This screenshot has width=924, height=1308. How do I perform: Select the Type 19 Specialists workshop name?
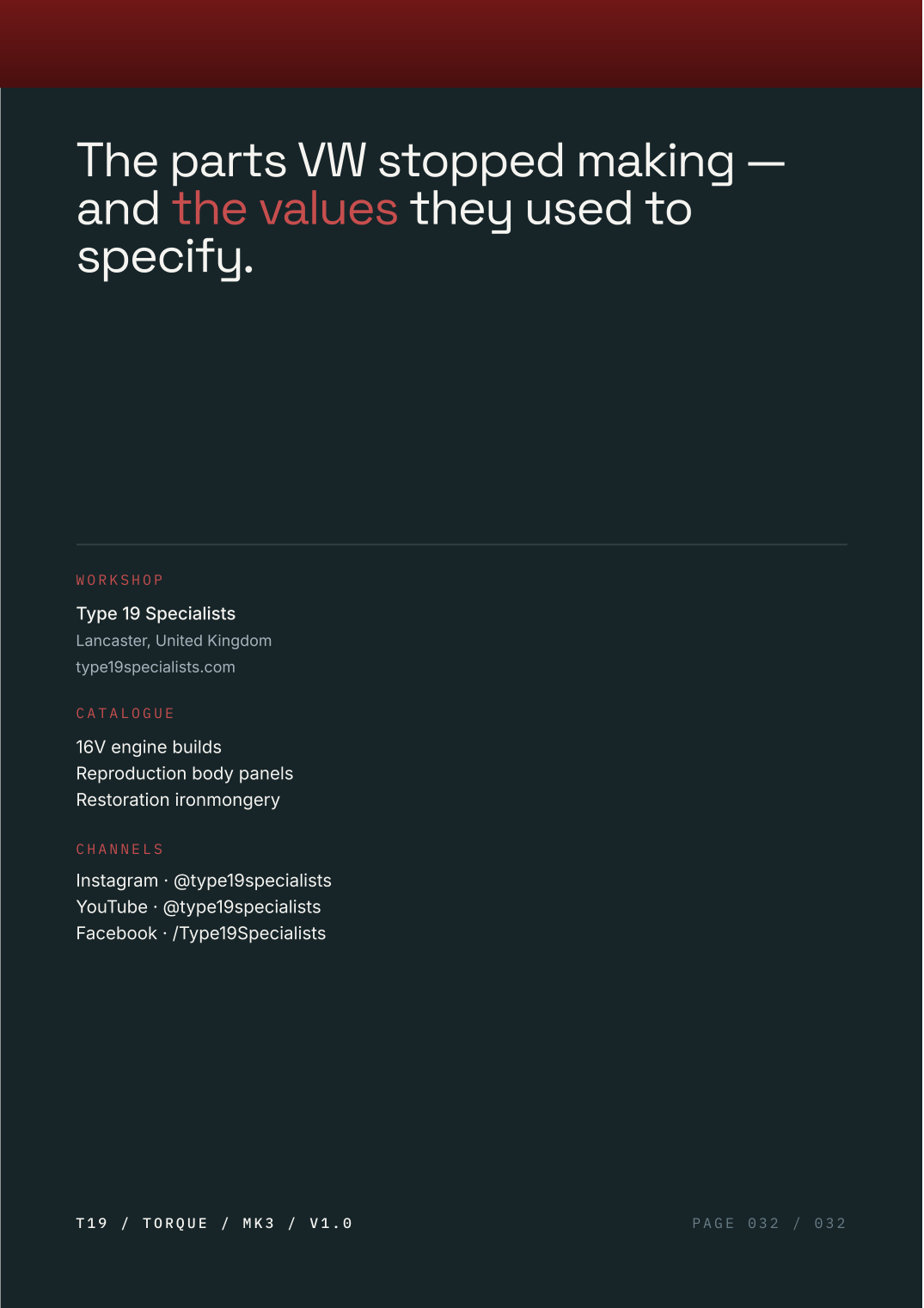156,614
